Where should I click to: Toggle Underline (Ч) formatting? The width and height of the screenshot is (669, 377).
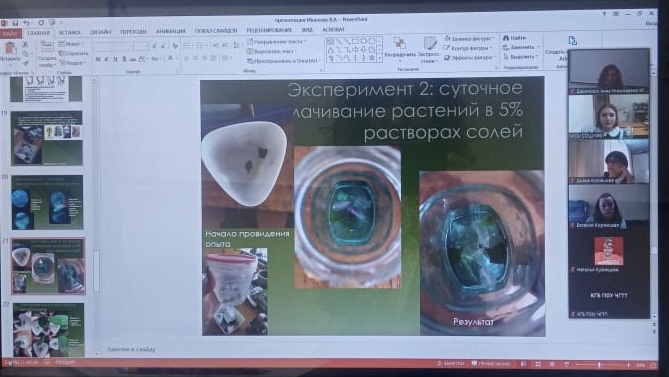115,59
